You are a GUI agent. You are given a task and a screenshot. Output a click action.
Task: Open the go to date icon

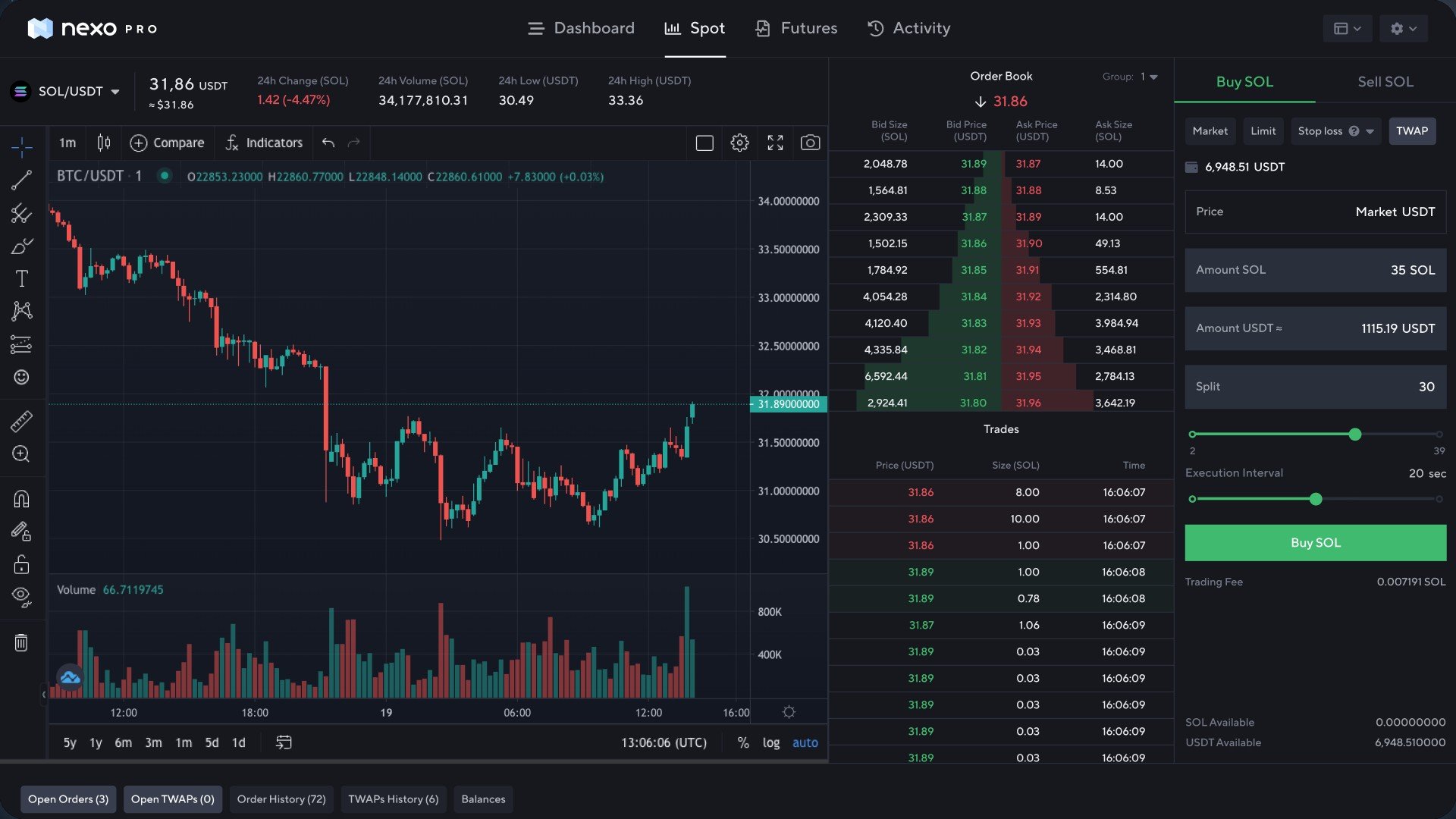pos(284,742)
